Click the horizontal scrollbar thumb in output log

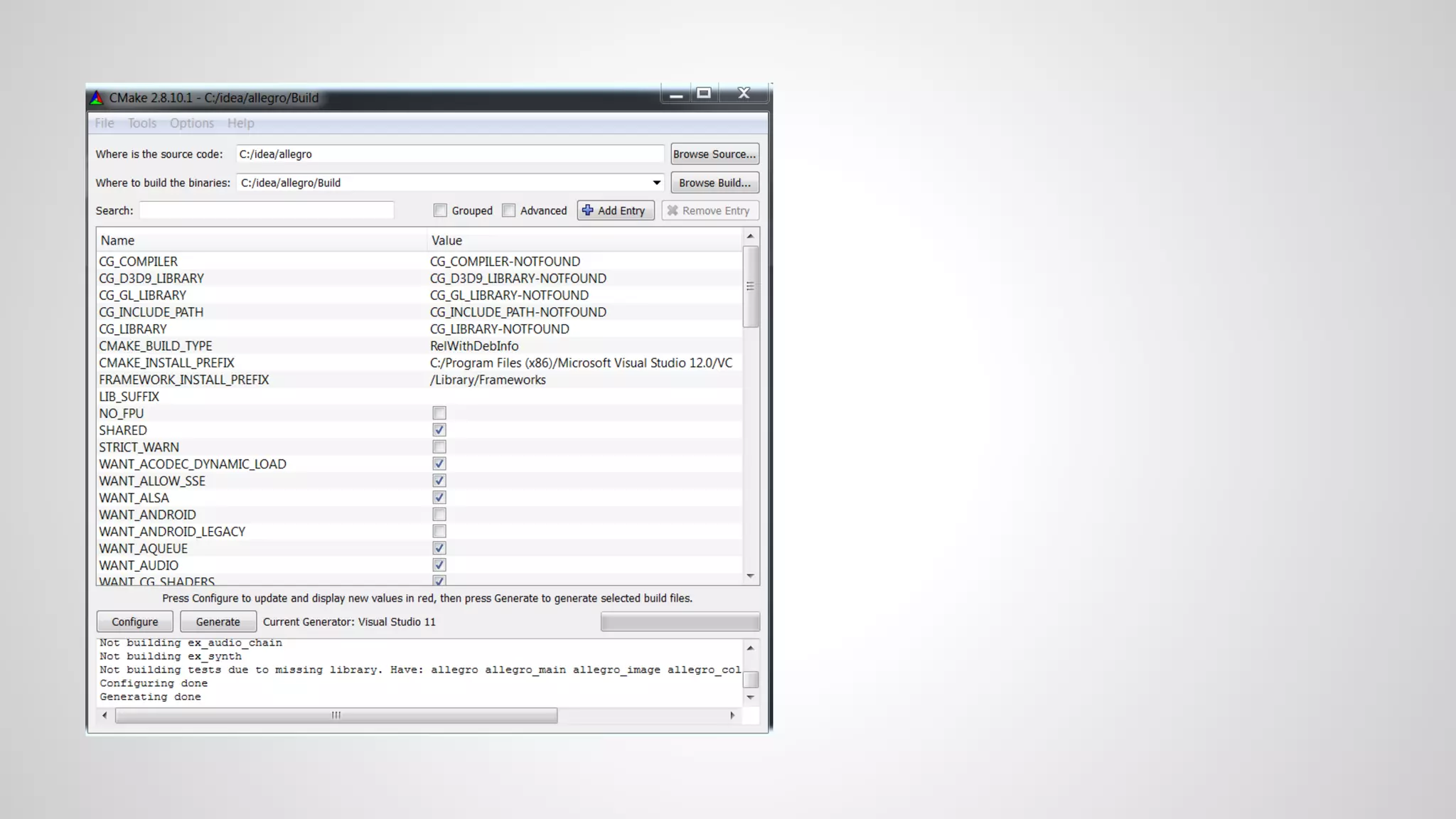click(336, 715)
